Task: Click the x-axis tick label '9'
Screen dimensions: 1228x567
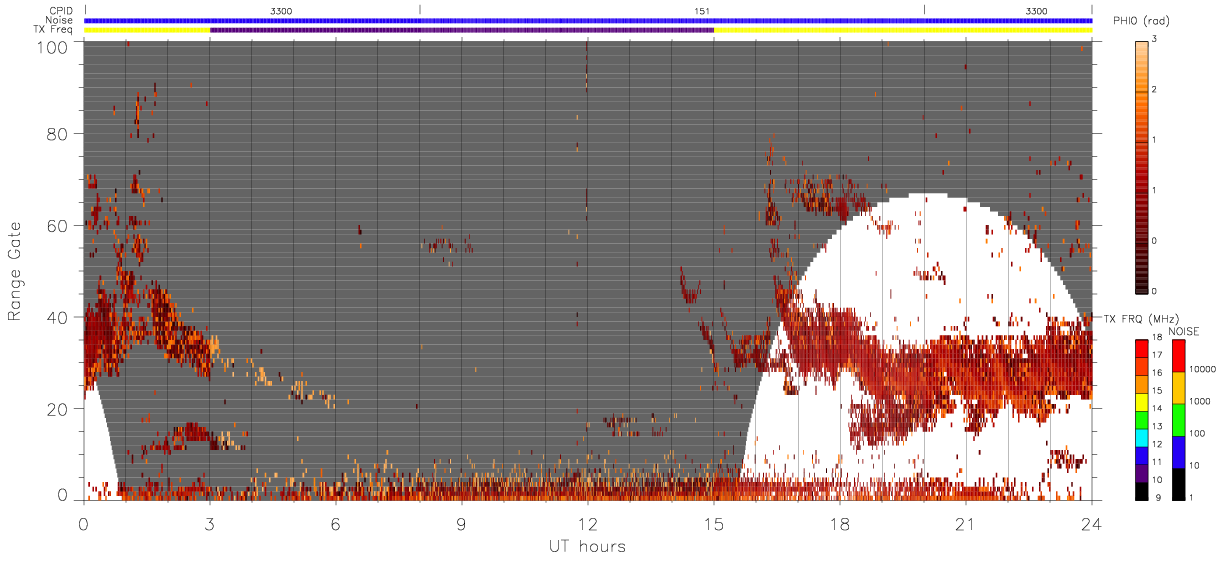Action: (x=462, y=523)
